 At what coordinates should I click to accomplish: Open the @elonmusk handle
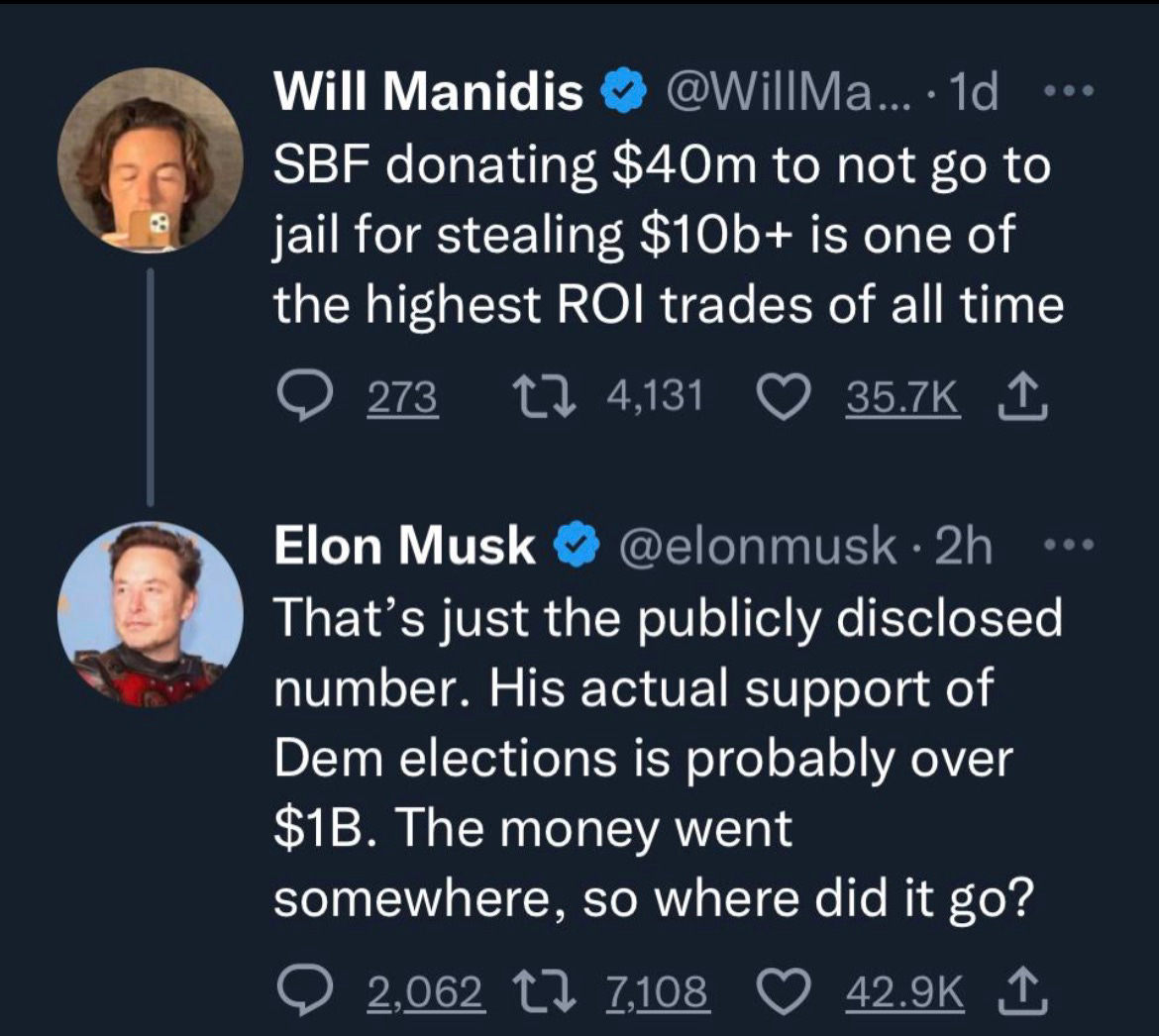(759, 547)
